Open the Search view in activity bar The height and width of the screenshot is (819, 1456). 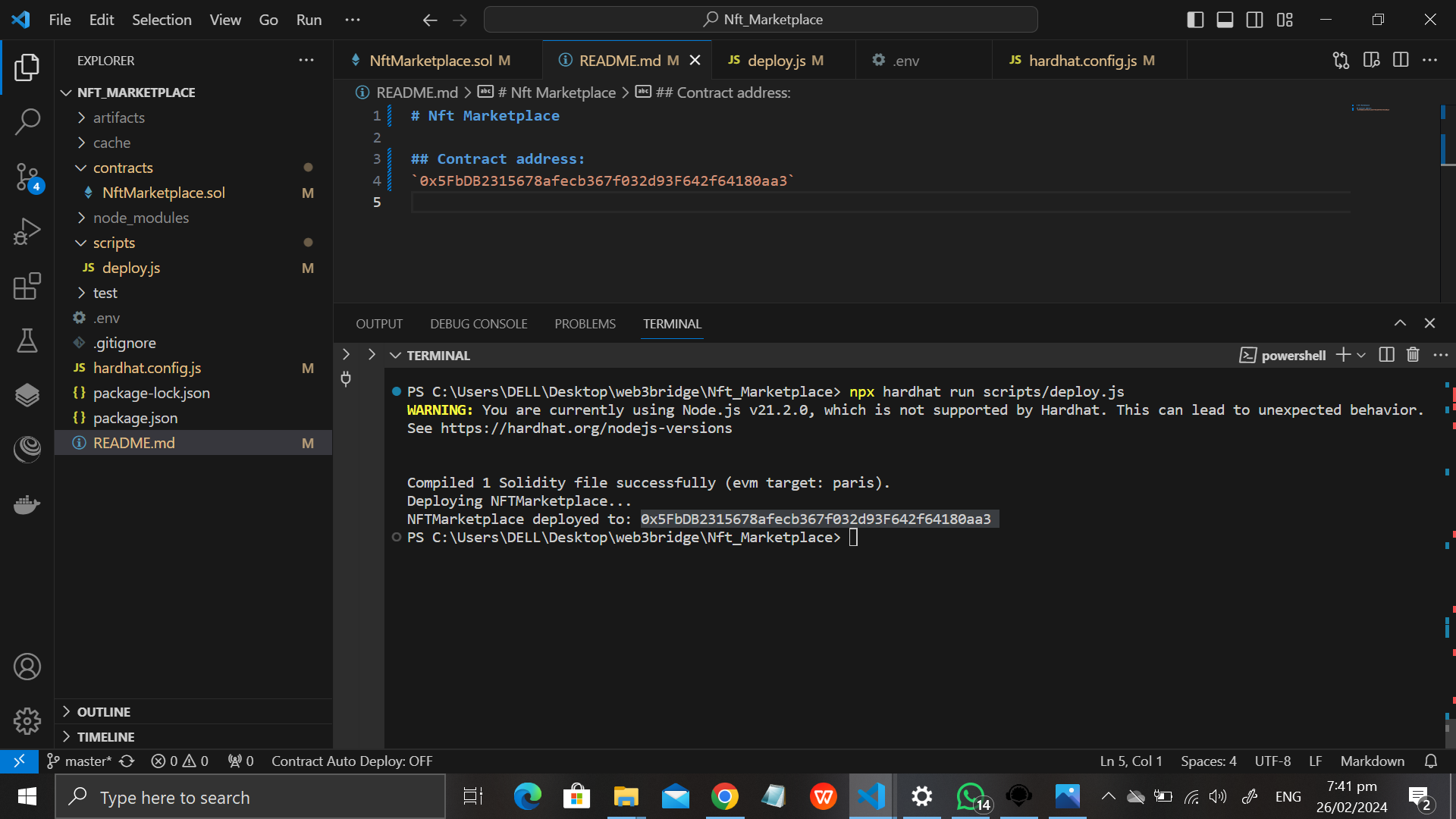coord(27,121)
